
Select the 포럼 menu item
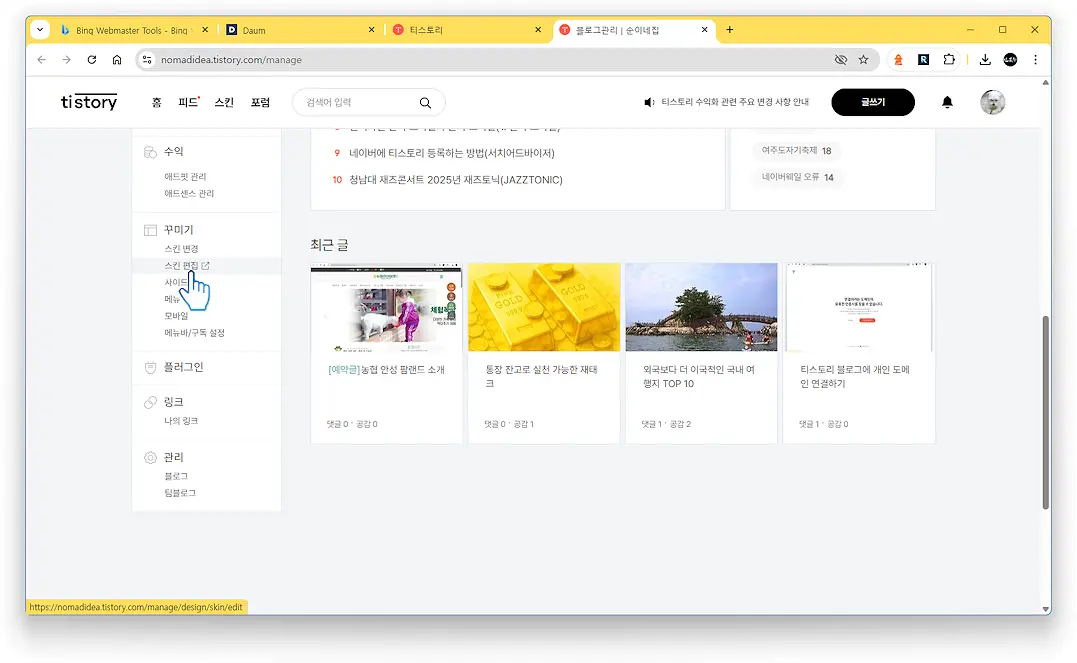pyautogui.click(x=261, y=102)
